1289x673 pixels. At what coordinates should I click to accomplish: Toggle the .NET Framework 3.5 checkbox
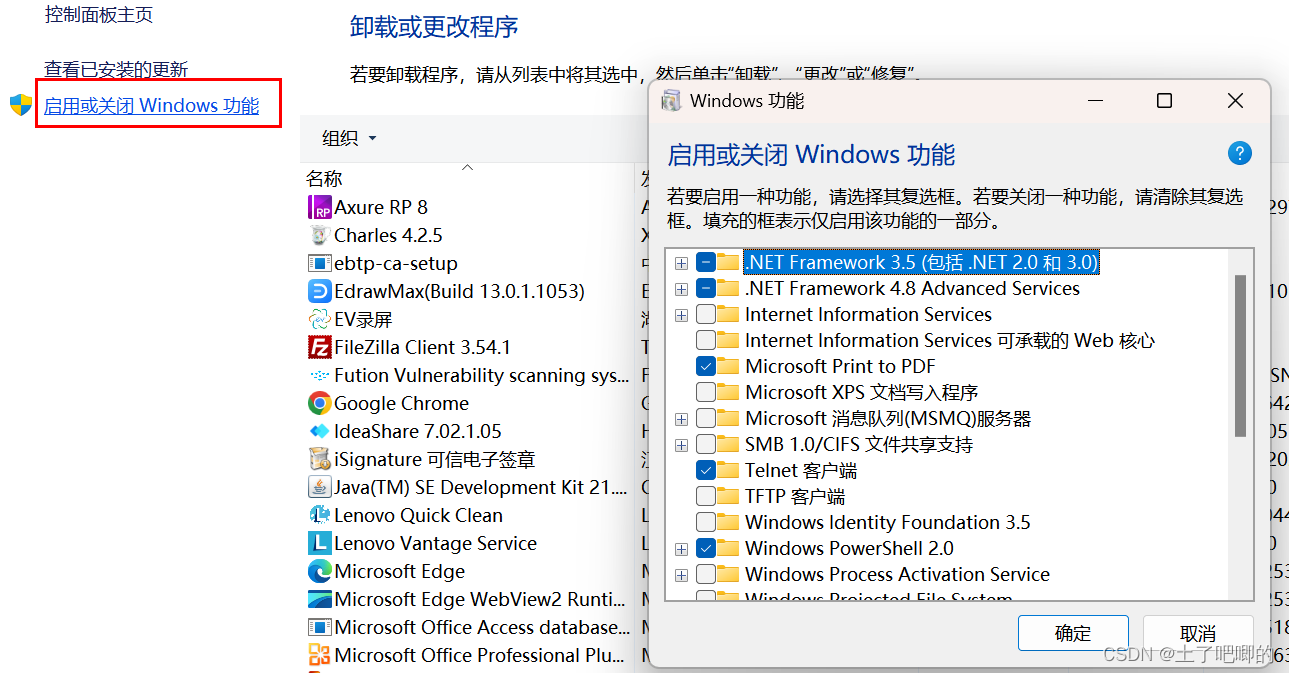(x=705, y=262)
